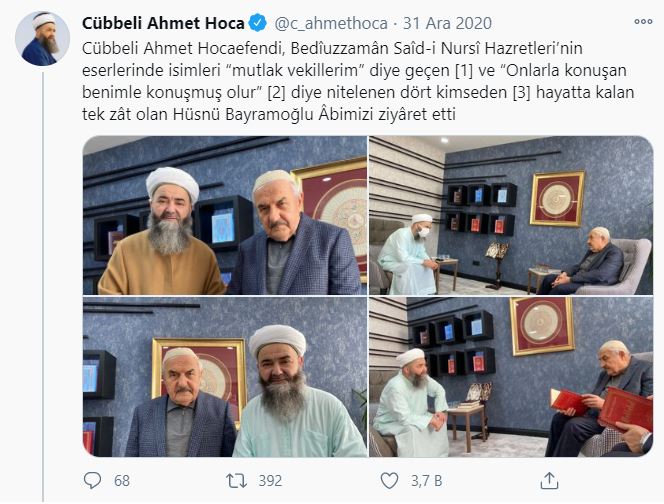This screenshot has width=664, height=504.
Task: Click the blue verified badge
Action: point(257,23)
